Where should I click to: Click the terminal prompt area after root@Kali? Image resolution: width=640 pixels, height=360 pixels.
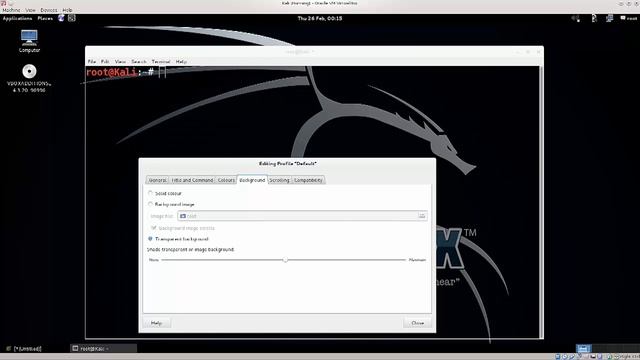coord(163,73)
